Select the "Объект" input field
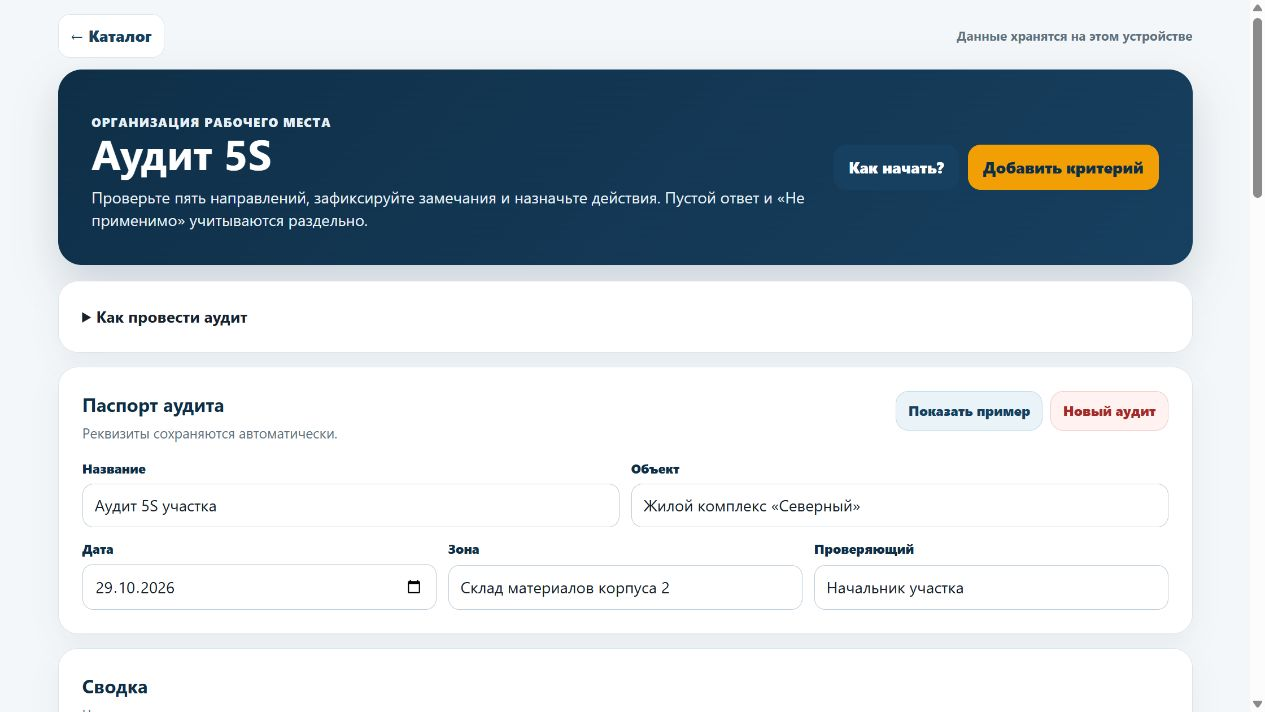Image resolution: width=1265 pixels, height=712 pixels. [x=900, y=506]
